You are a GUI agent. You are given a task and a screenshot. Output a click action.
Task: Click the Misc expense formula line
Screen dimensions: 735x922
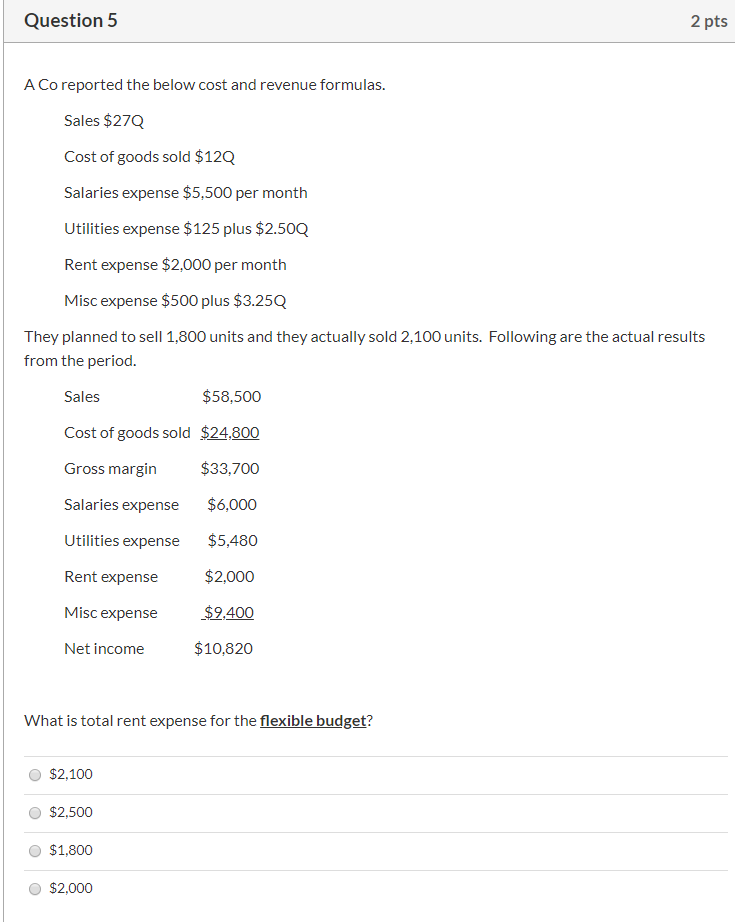pos(182,300)
